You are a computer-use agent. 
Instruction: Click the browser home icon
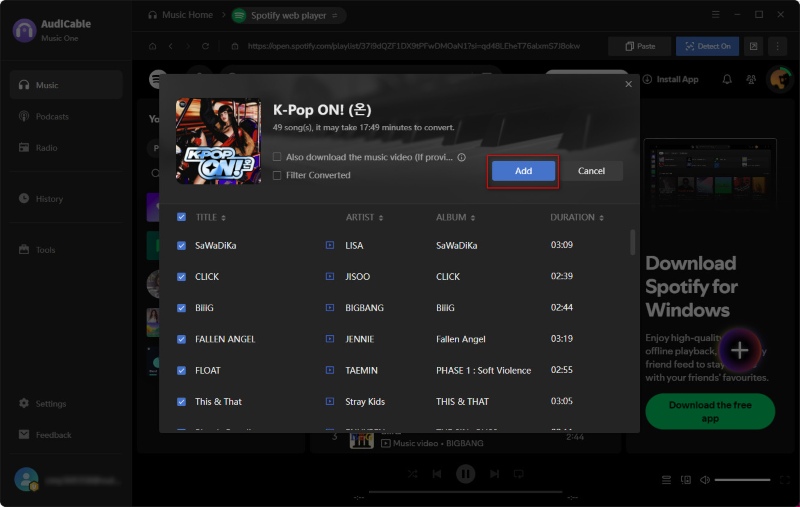pos(153,46)
